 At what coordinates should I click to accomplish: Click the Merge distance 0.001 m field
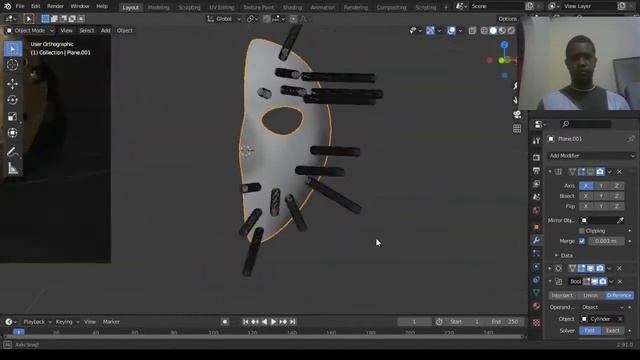(606, 241)
